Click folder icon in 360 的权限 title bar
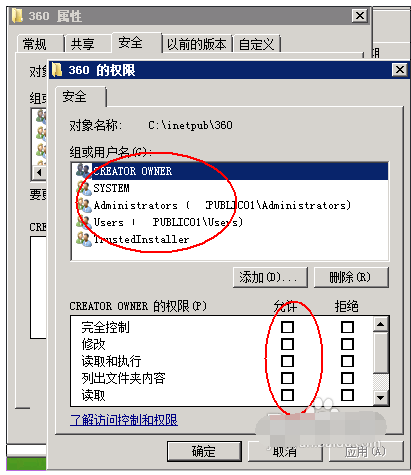Viewport: 411px width, 475px height. (x=57, y=70)
